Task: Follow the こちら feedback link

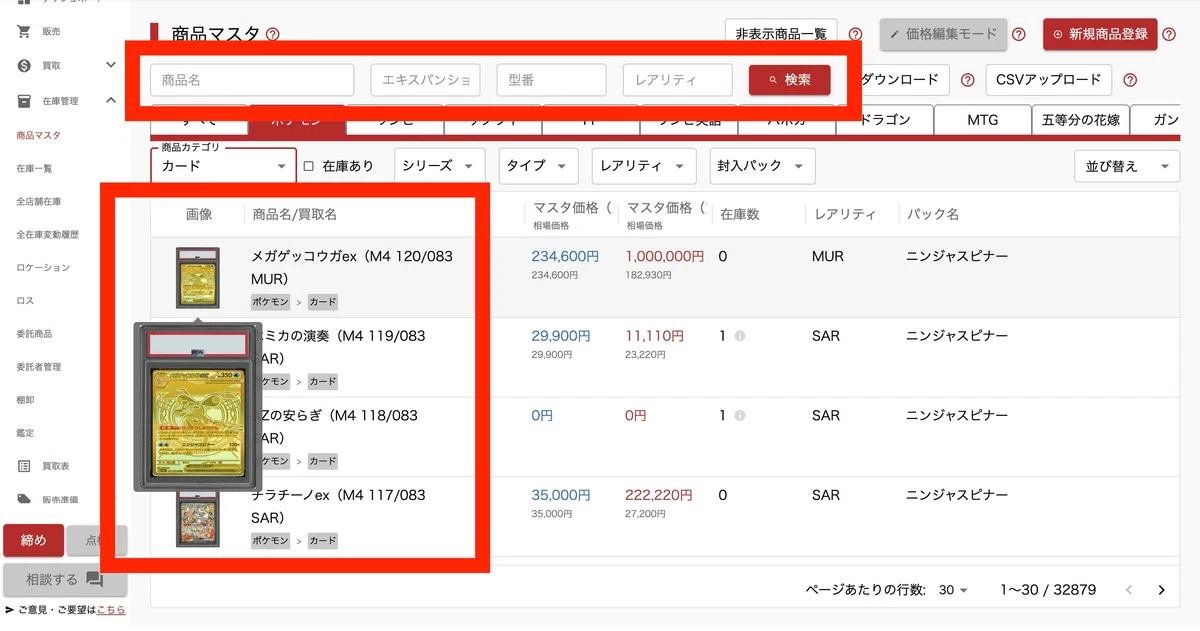Action: pyautogui.click(x=111, y=609)
